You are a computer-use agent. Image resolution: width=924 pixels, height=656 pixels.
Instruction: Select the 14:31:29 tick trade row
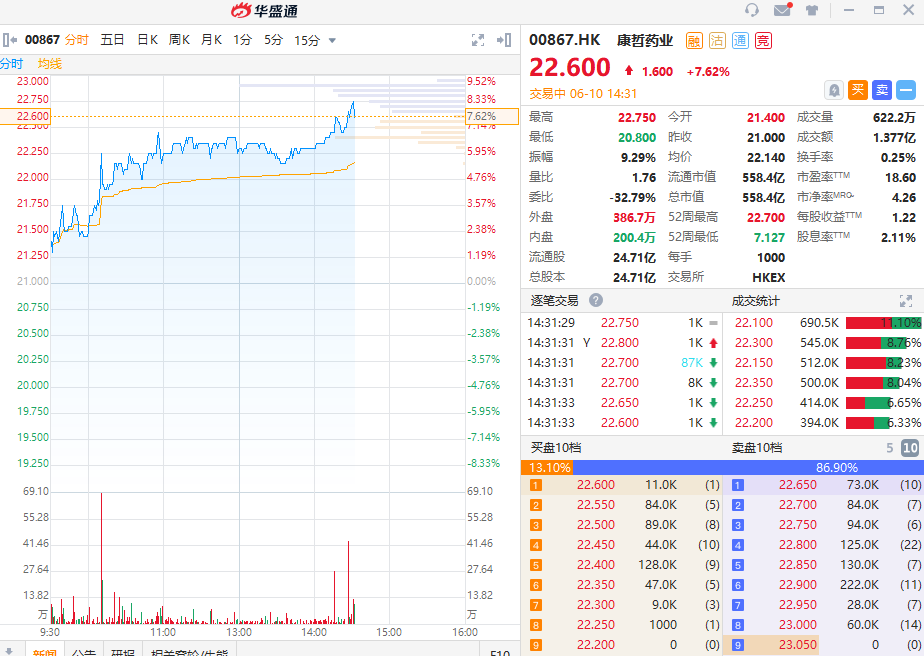point(622,323)
